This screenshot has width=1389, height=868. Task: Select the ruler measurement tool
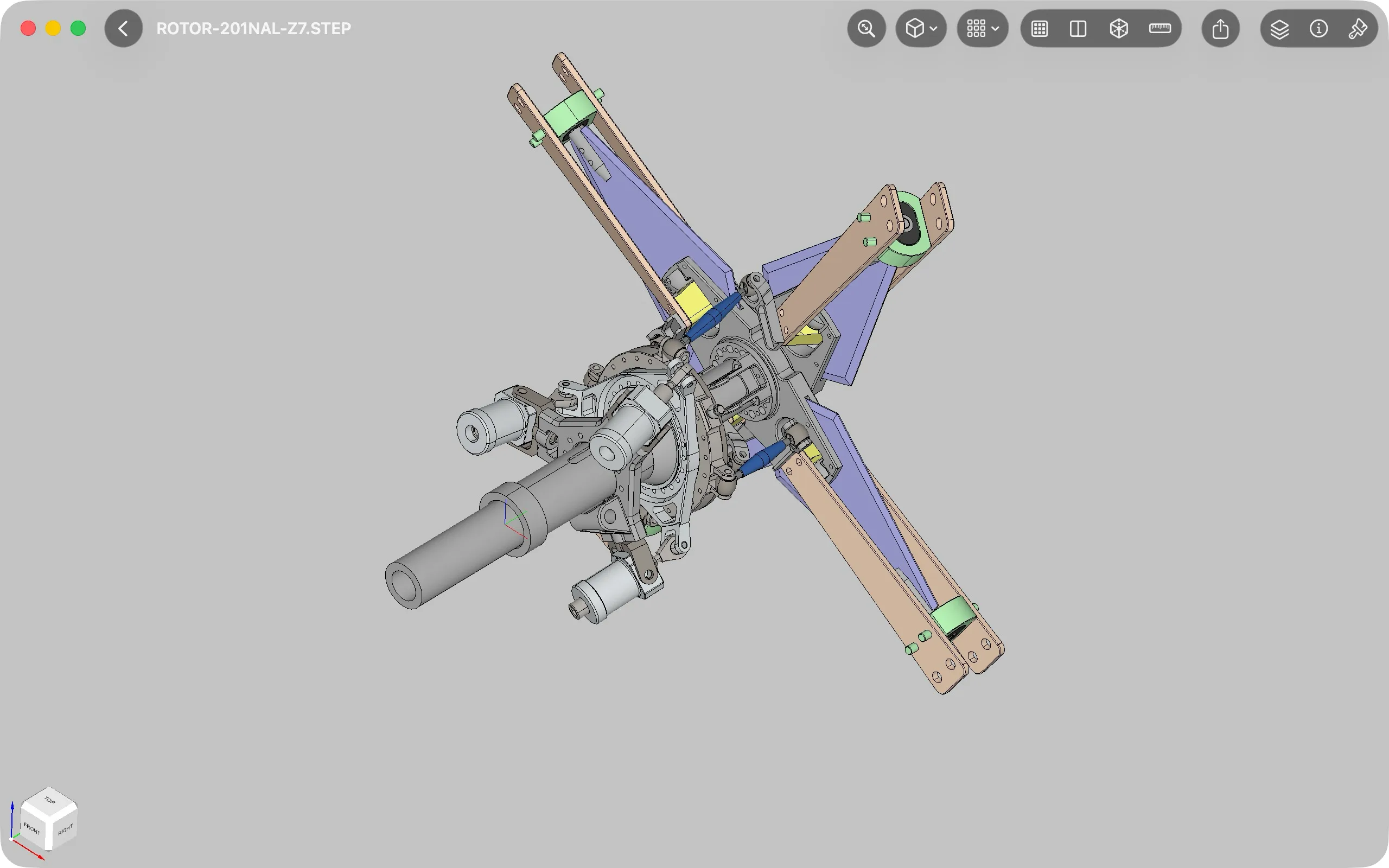tap(1160, 28)
